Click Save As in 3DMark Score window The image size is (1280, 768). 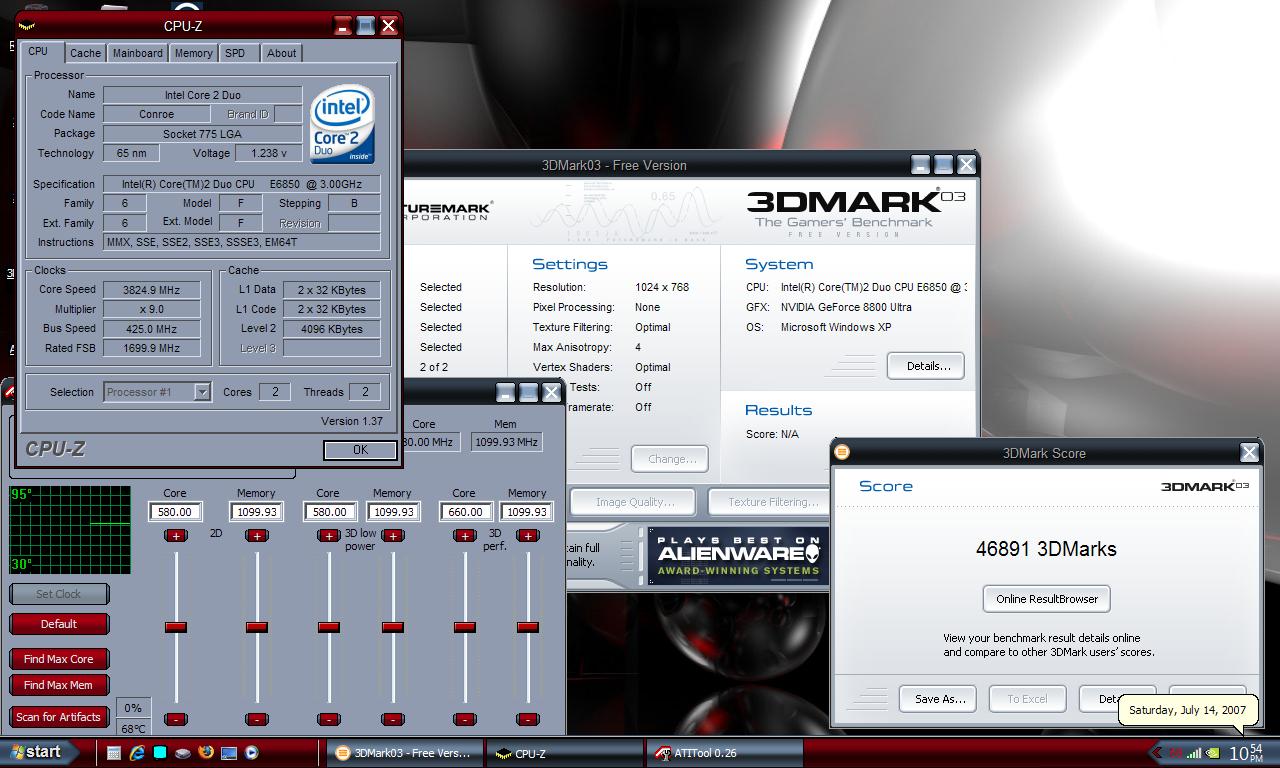pyautogui.click(x=938, y=699)
